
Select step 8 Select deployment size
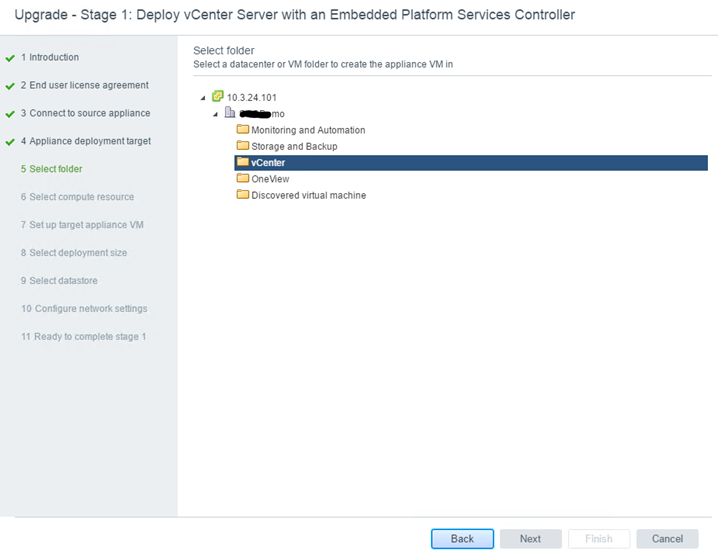click(74, 253)
